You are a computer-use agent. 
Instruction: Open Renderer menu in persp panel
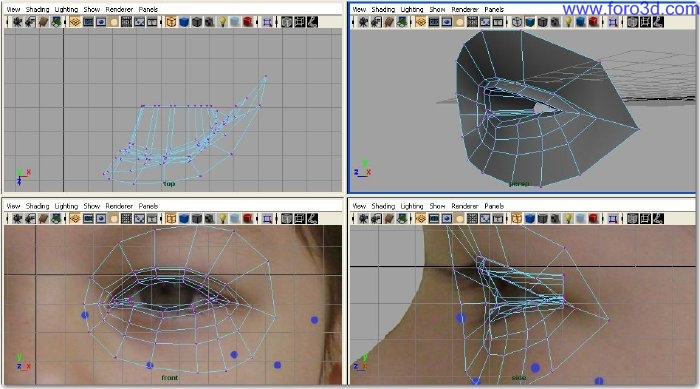point(465,9)
